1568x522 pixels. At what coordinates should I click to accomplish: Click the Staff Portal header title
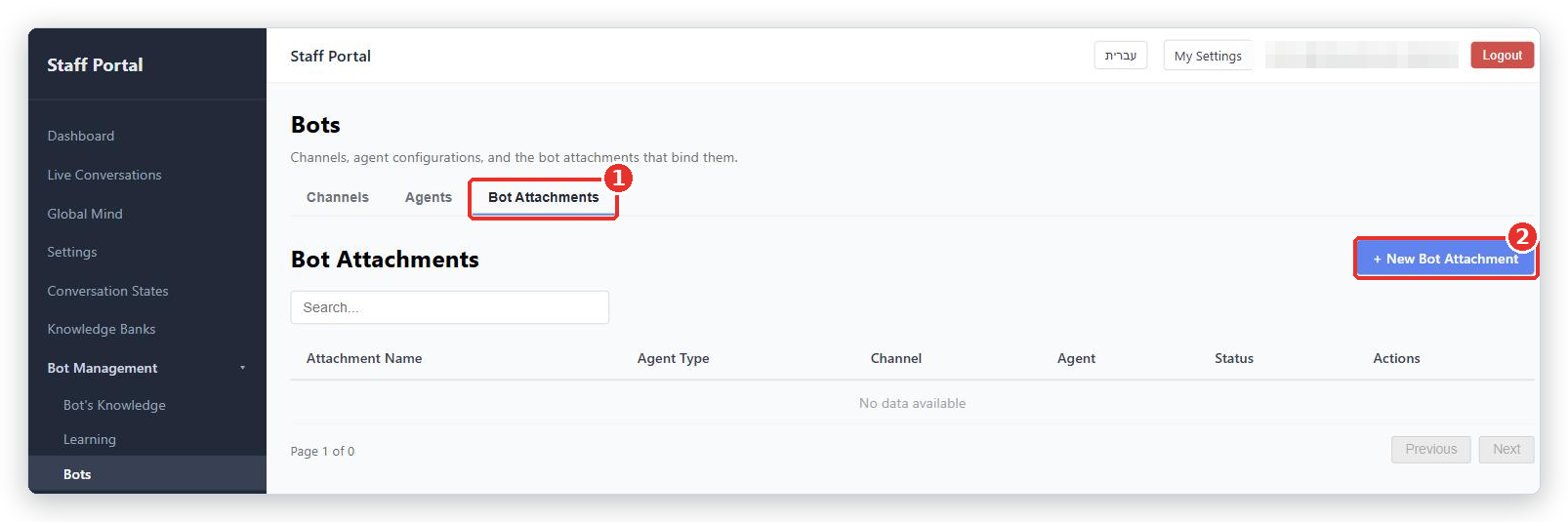pos(331,57)
